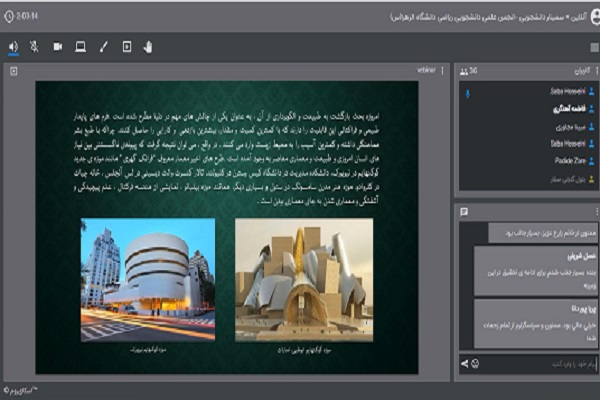Image resolution: width=600 pixels, height=400 pixels.
Task: Expand webinar panel with corner square icon
Action: [14, 71]
